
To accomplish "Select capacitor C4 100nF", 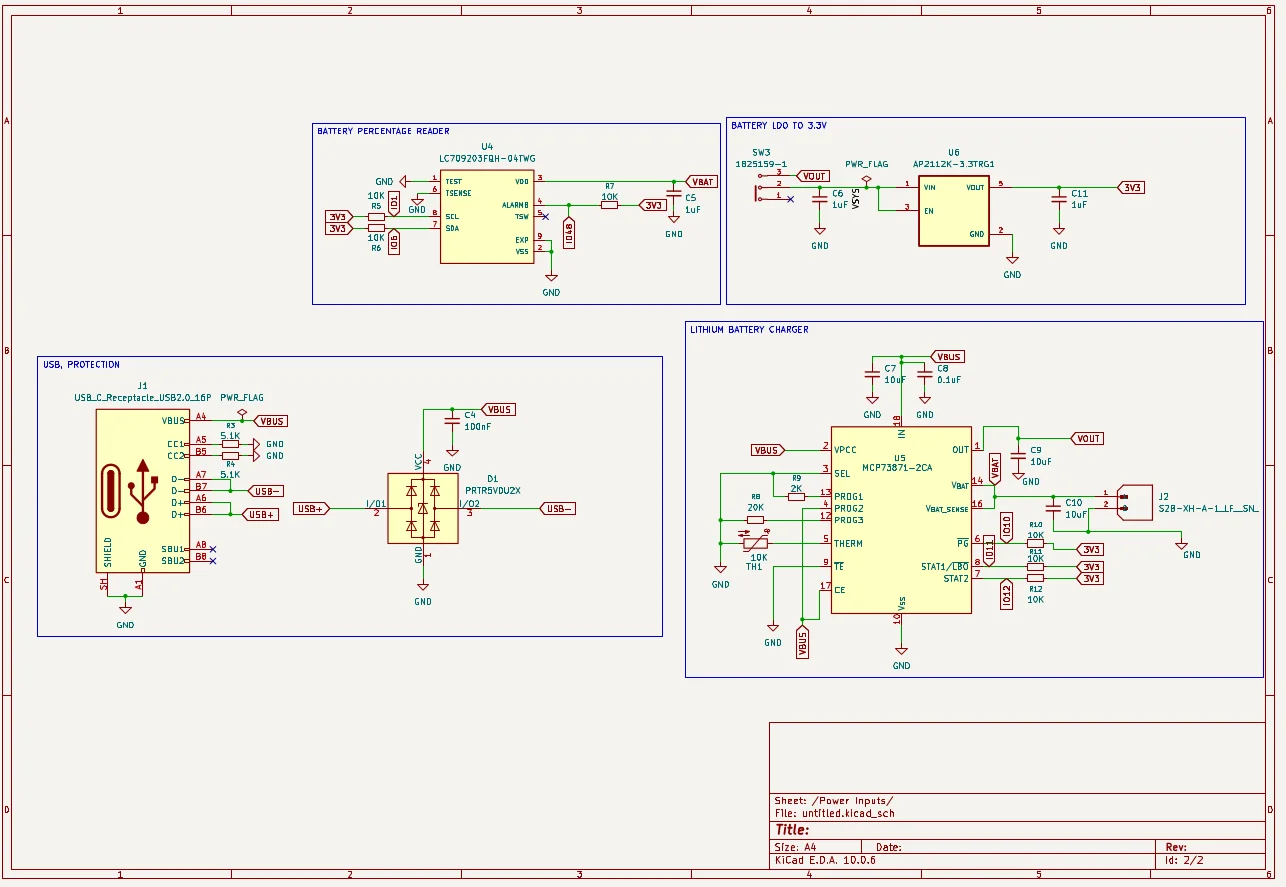I will coord(453,421).
